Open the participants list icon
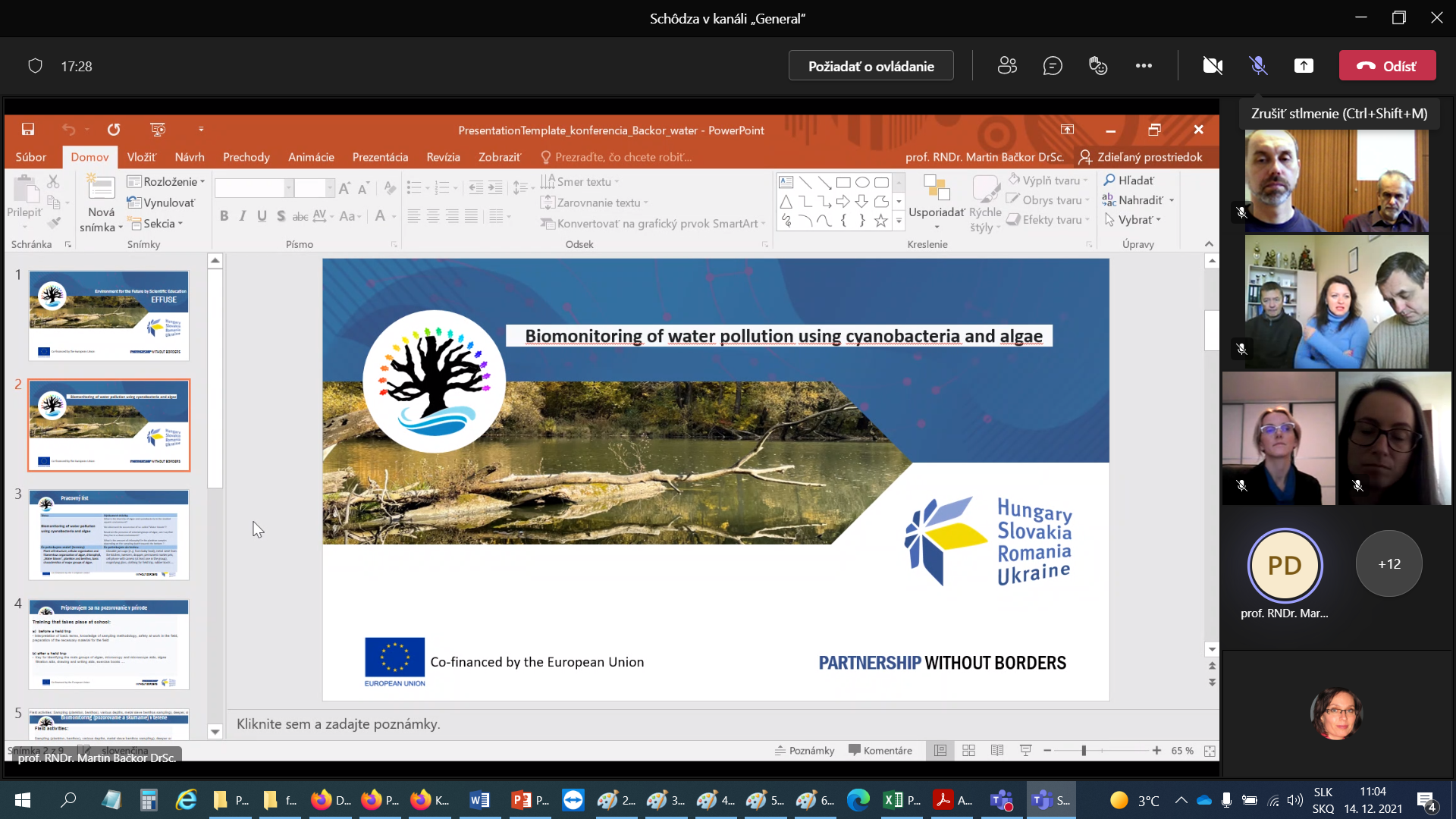This screenshot has height=819, width=1456. 1007,66
